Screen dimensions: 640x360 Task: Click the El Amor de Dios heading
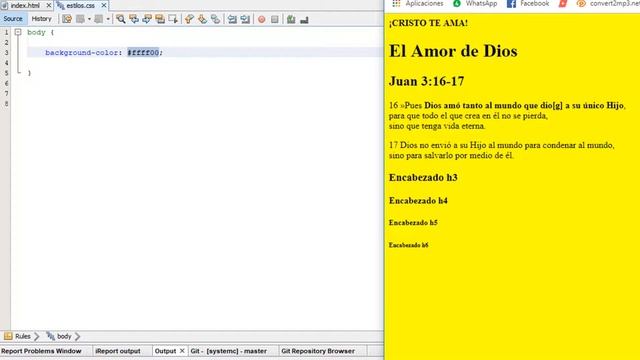(x=453, y=51)
